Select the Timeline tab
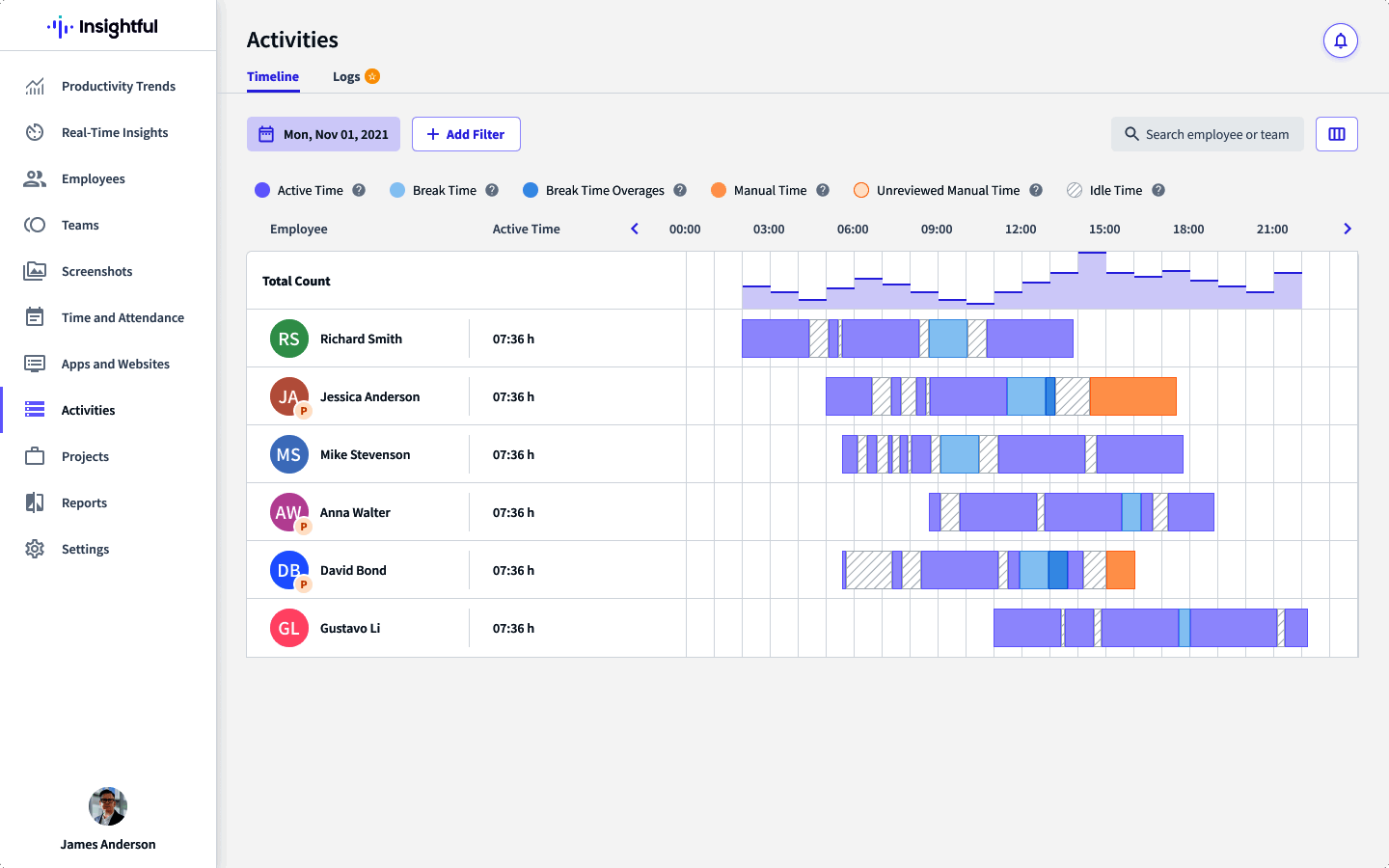 [273, 76]
